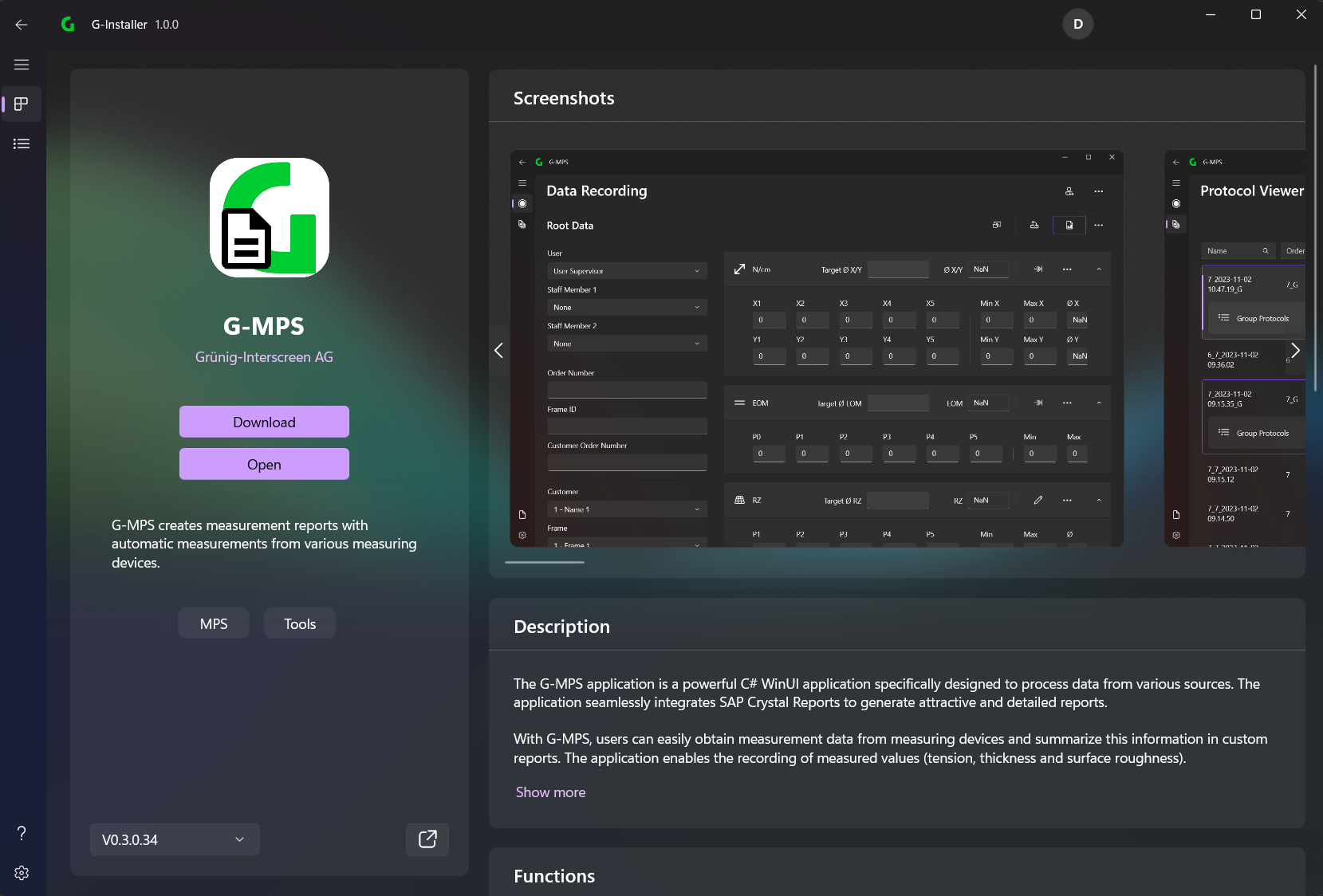Open the hamburger navigation menu
This screenshot has width=1323, height=896.
[22, 65]
